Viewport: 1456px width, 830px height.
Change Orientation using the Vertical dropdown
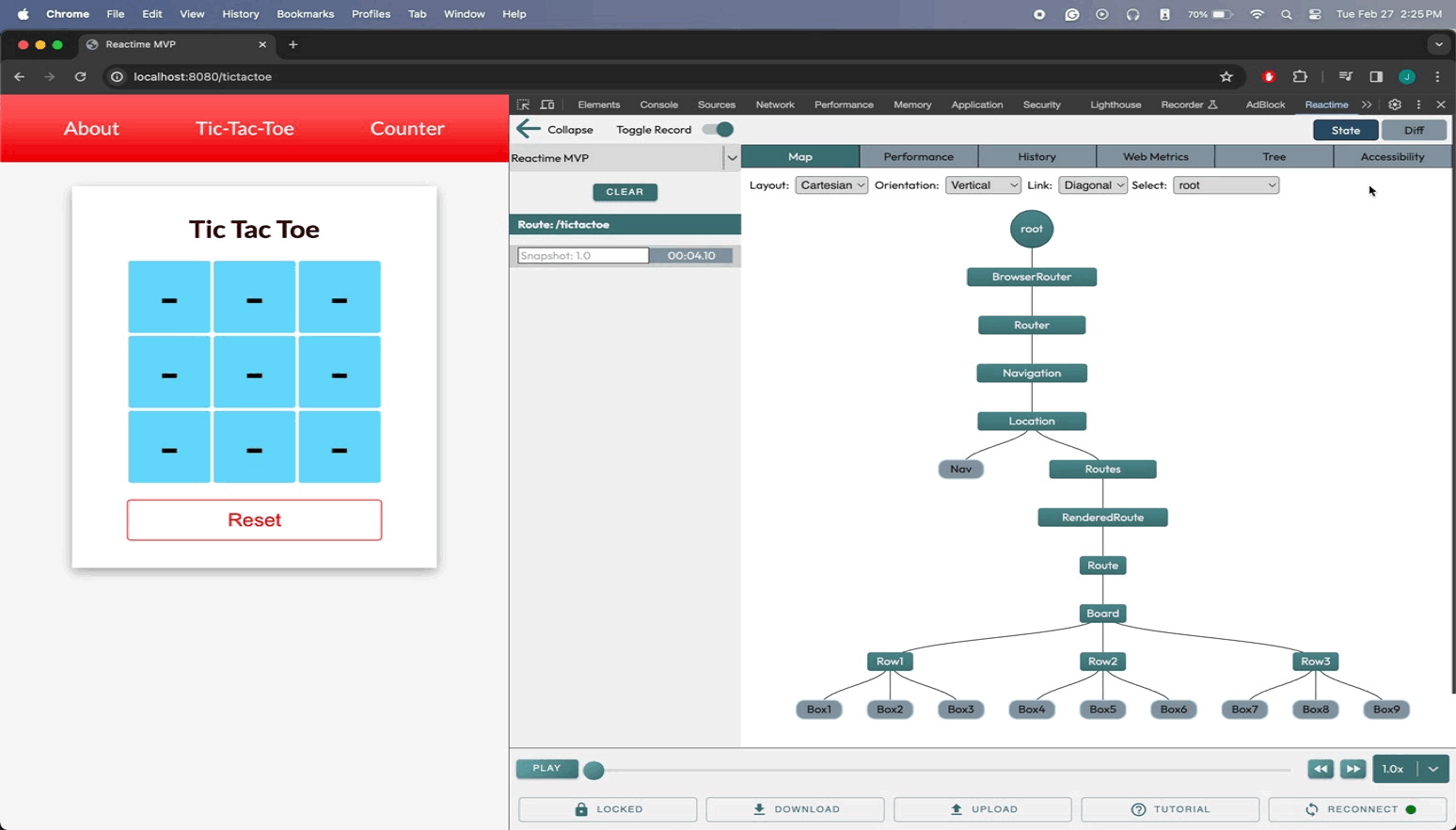[983, 185]
